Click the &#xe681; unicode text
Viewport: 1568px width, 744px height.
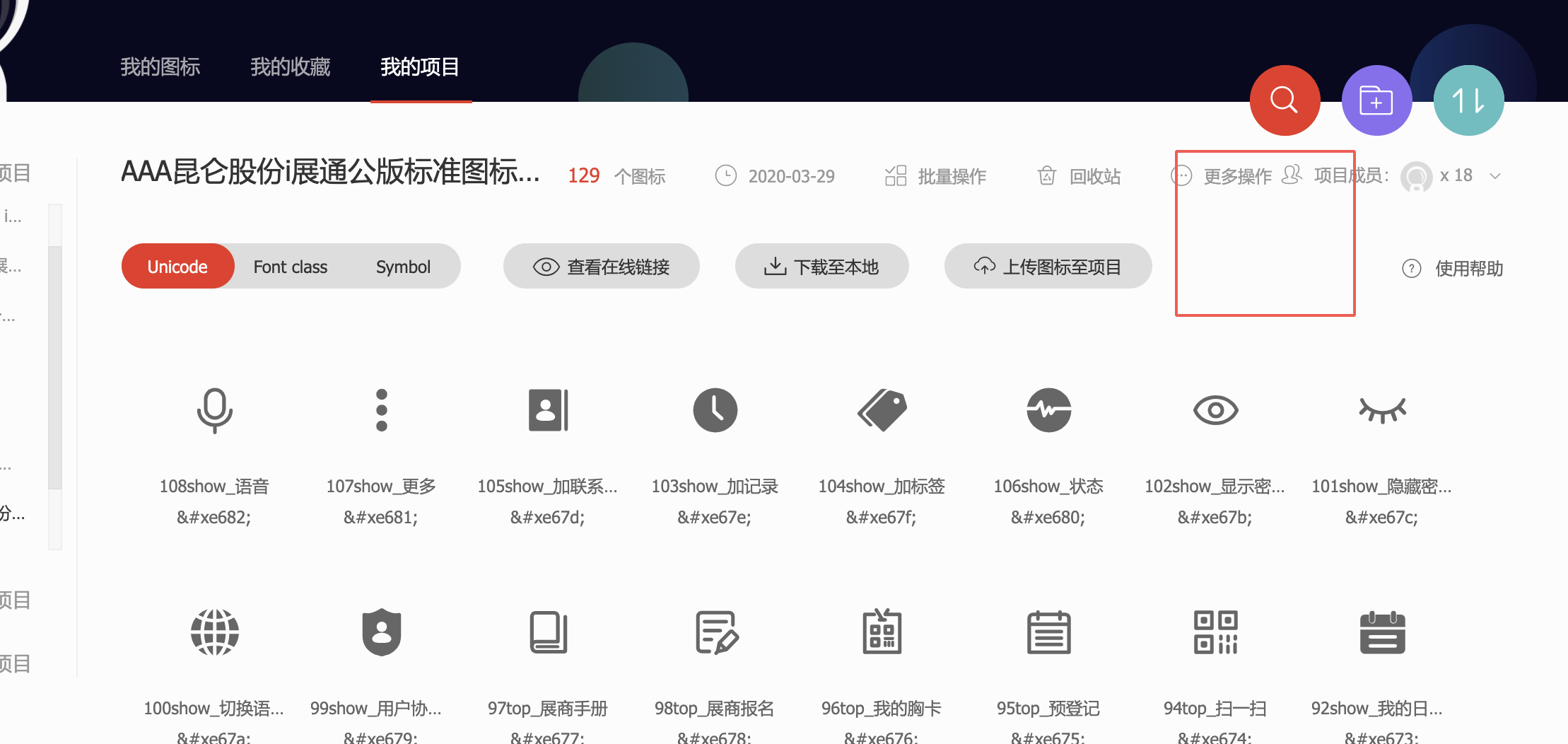[381, 518]
